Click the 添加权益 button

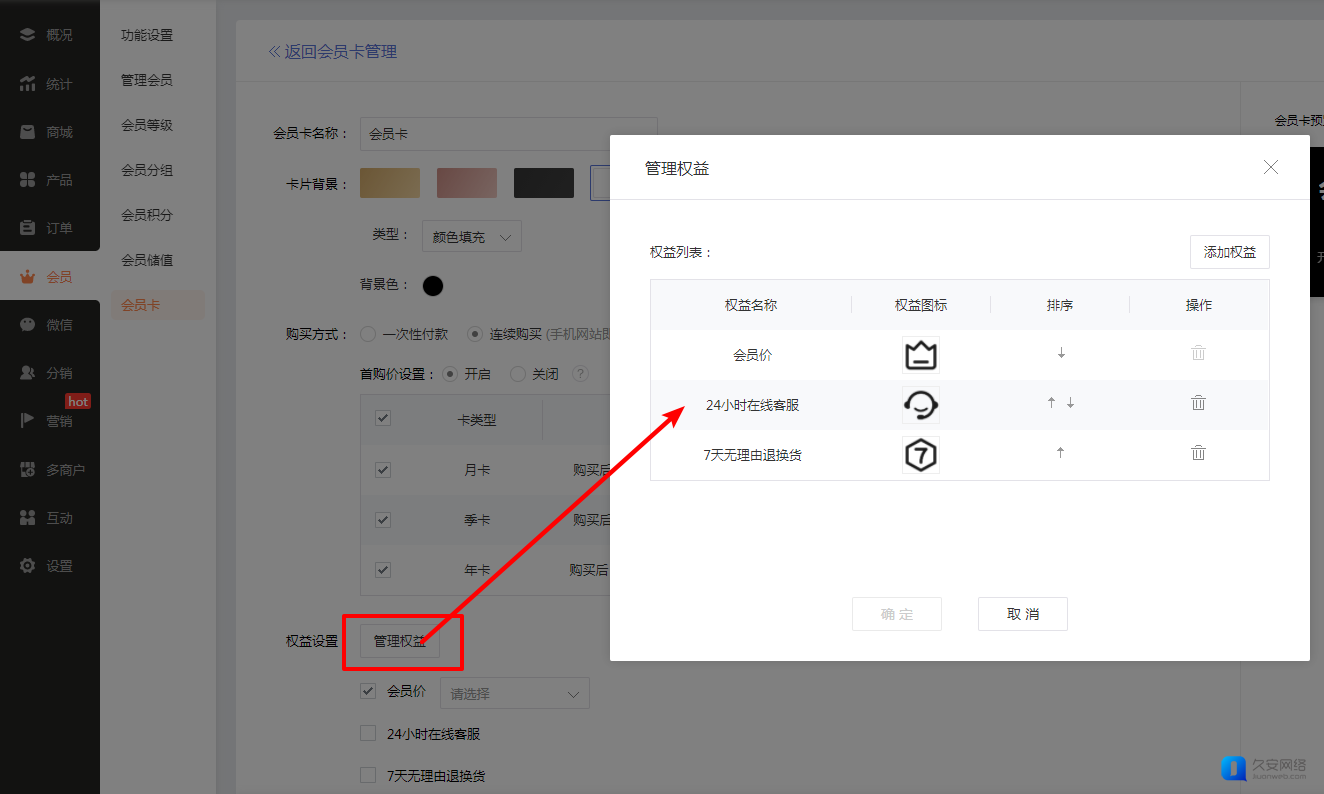[1229, 252]
